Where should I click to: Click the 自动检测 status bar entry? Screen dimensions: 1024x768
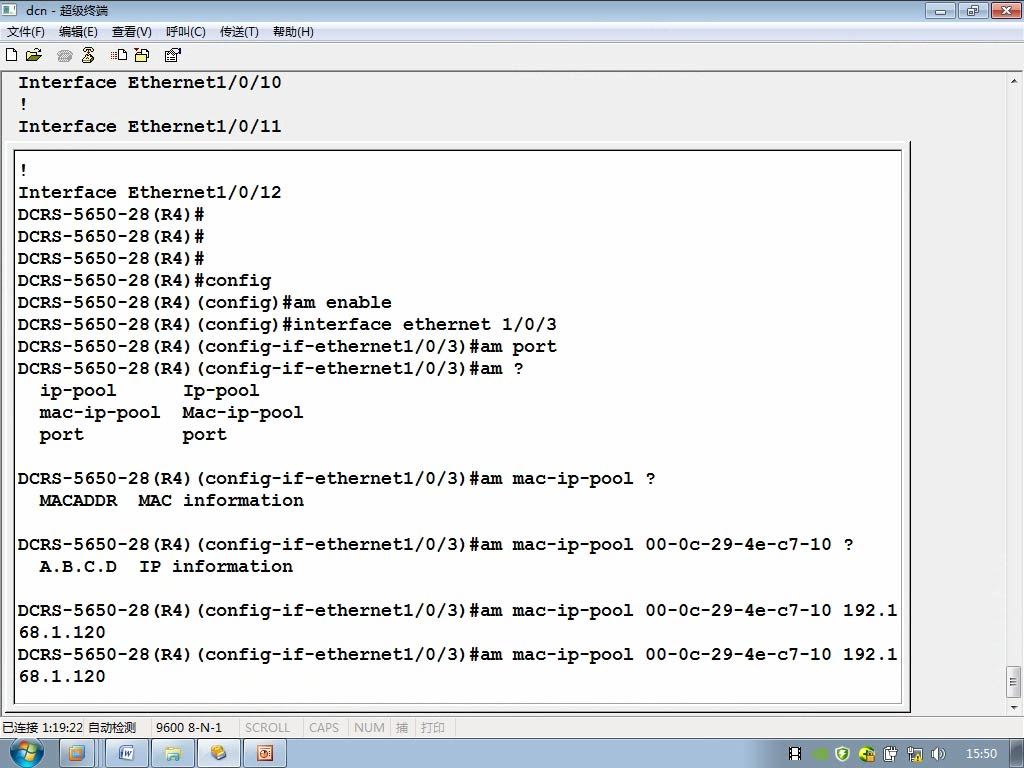coord(112,728)
